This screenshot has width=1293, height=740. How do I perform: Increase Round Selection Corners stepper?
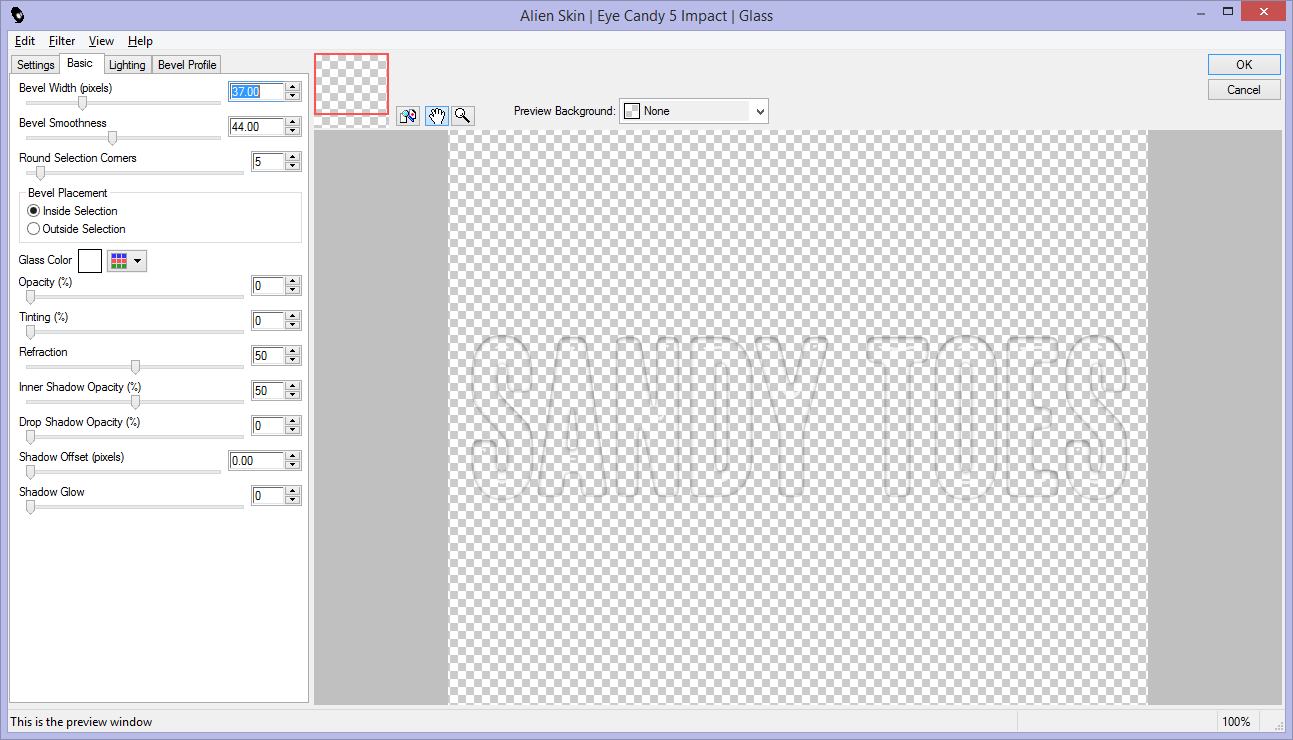coord(293,157)
